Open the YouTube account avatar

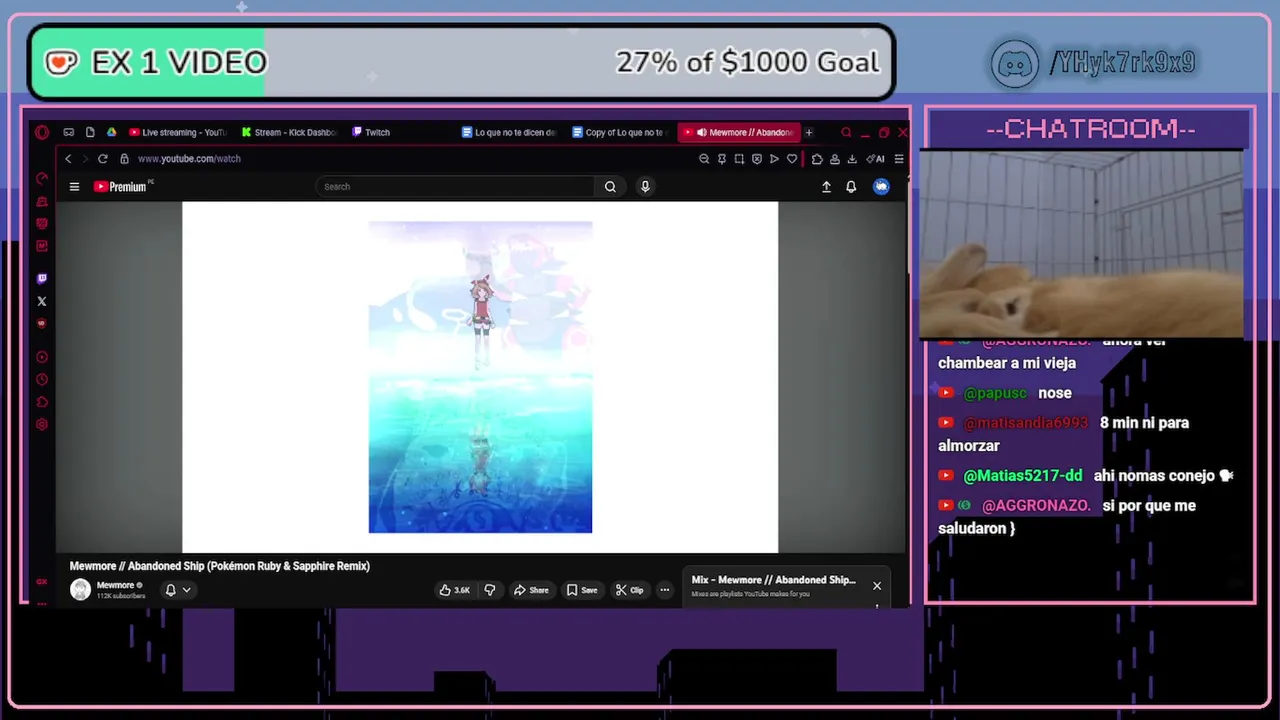click(881, 187)
